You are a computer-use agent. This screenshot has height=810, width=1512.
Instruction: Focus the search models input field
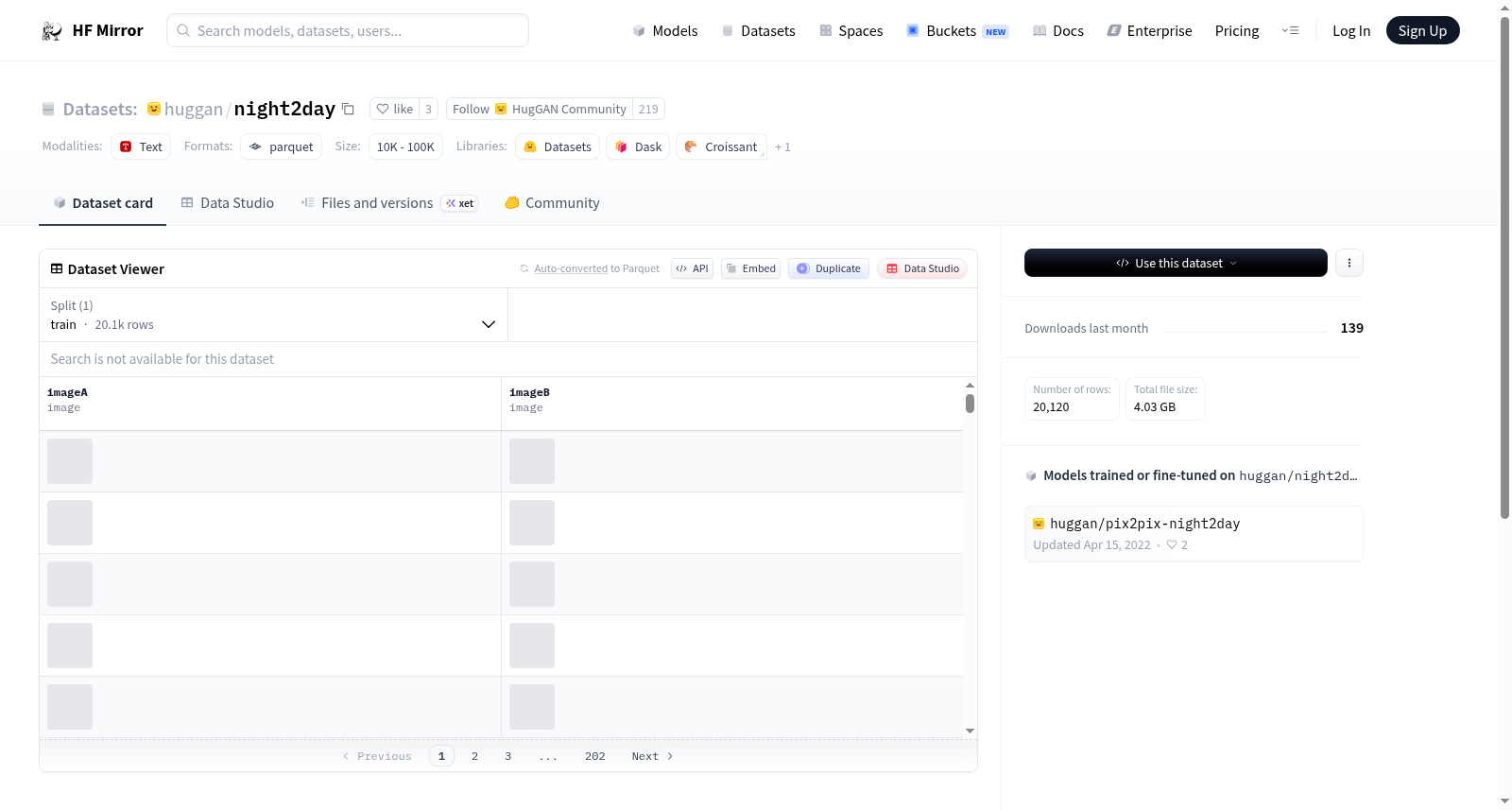point(348,30)
